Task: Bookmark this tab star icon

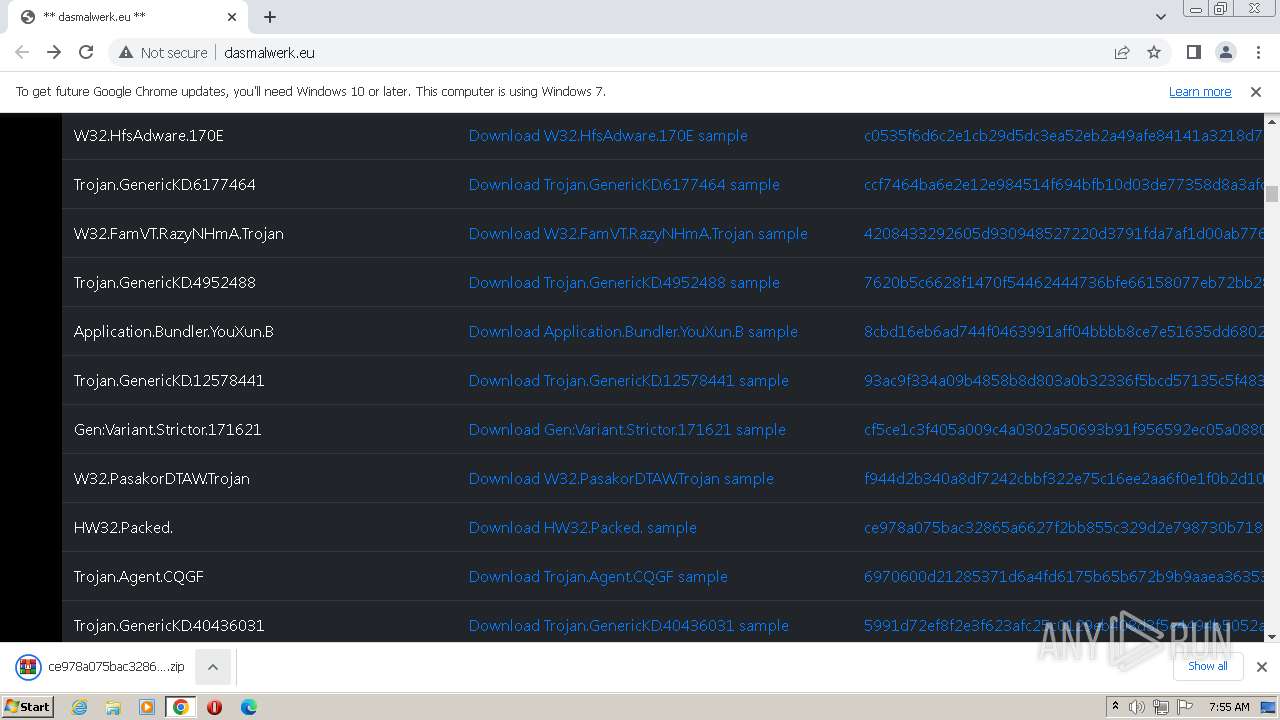Action: coord(1154,52)
